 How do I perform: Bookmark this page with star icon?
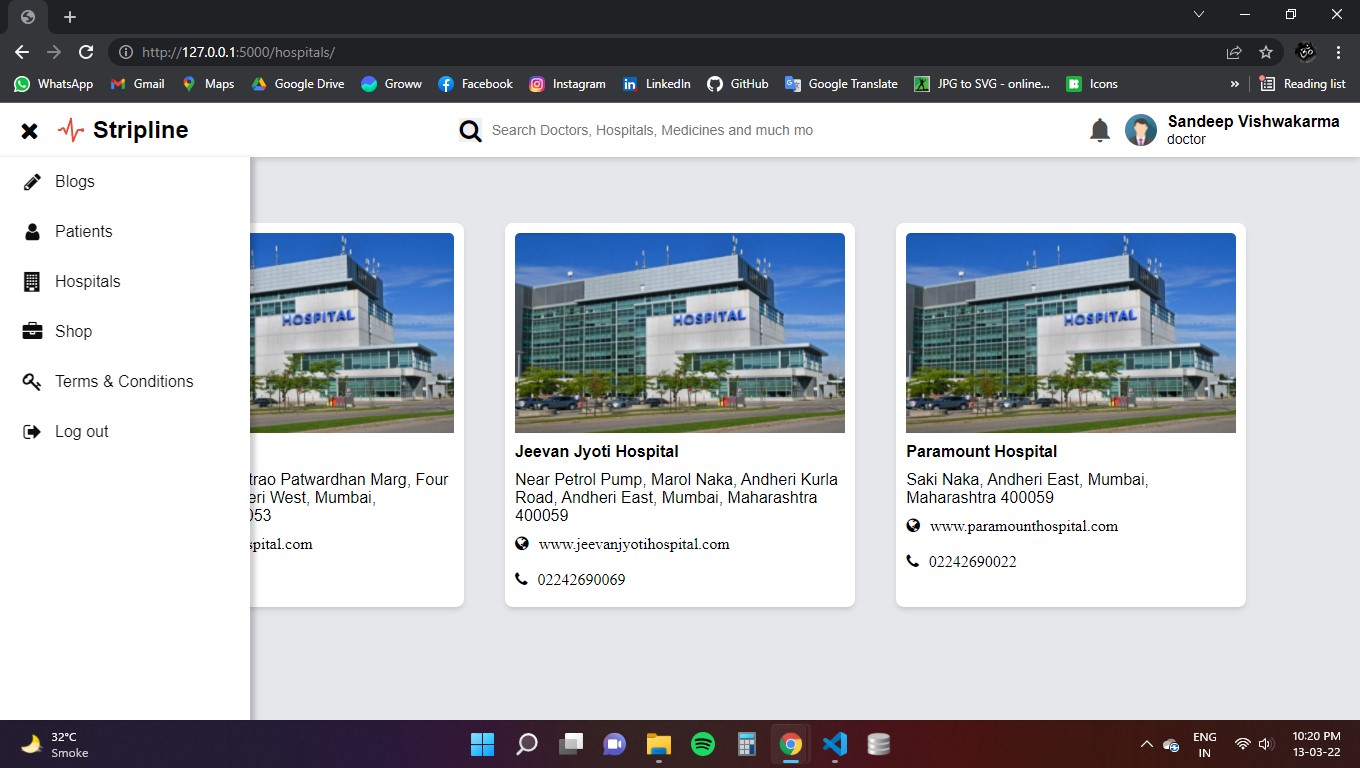1266,52
